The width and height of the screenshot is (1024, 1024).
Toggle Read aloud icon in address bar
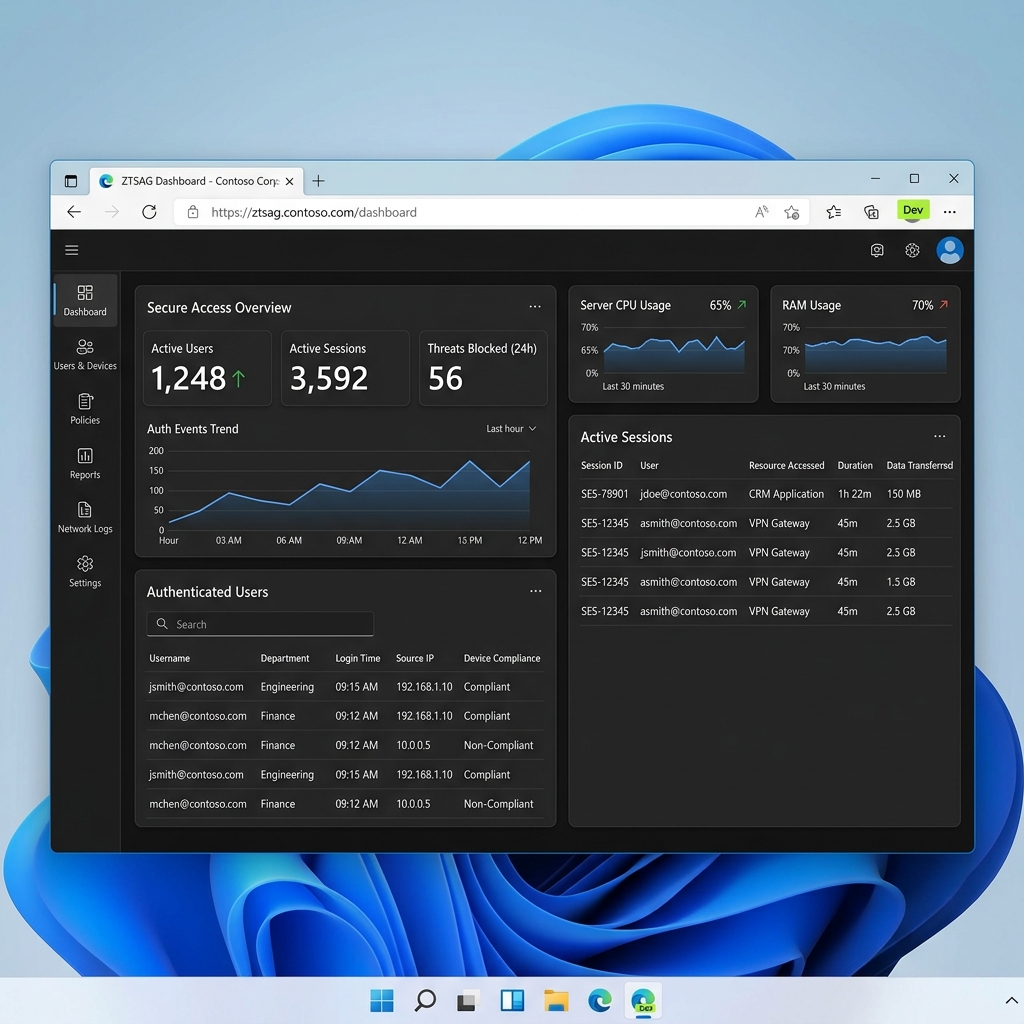point(761,212)
